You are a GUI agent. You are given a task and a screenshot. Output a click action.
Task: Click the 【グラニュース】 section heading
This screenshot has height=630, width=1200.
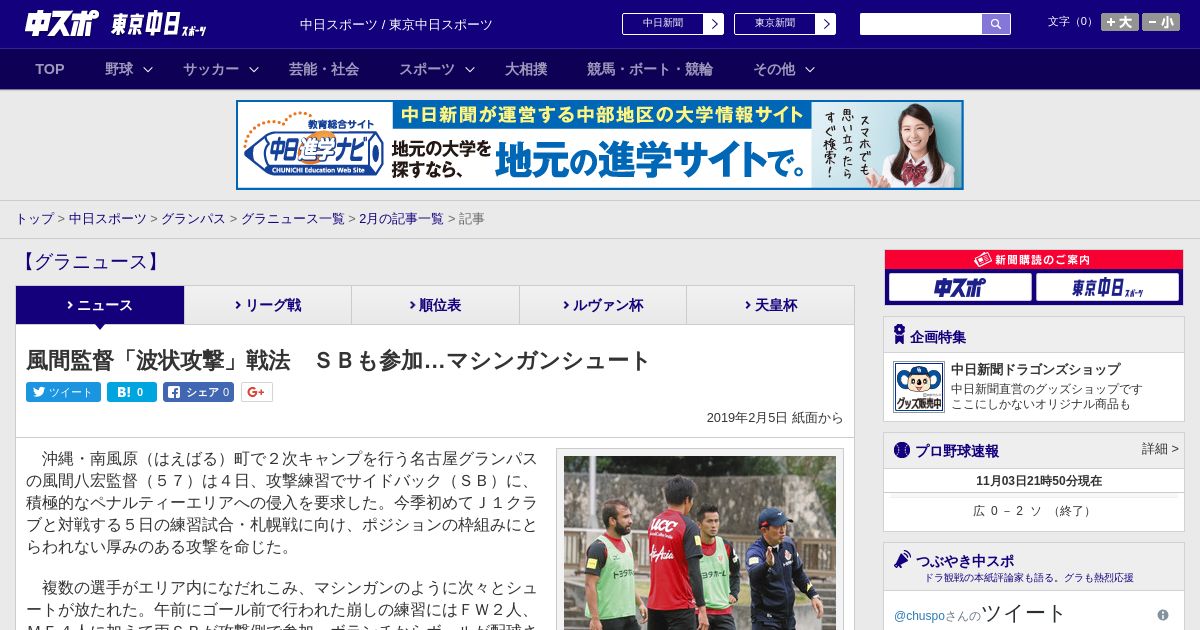point(90,262)
